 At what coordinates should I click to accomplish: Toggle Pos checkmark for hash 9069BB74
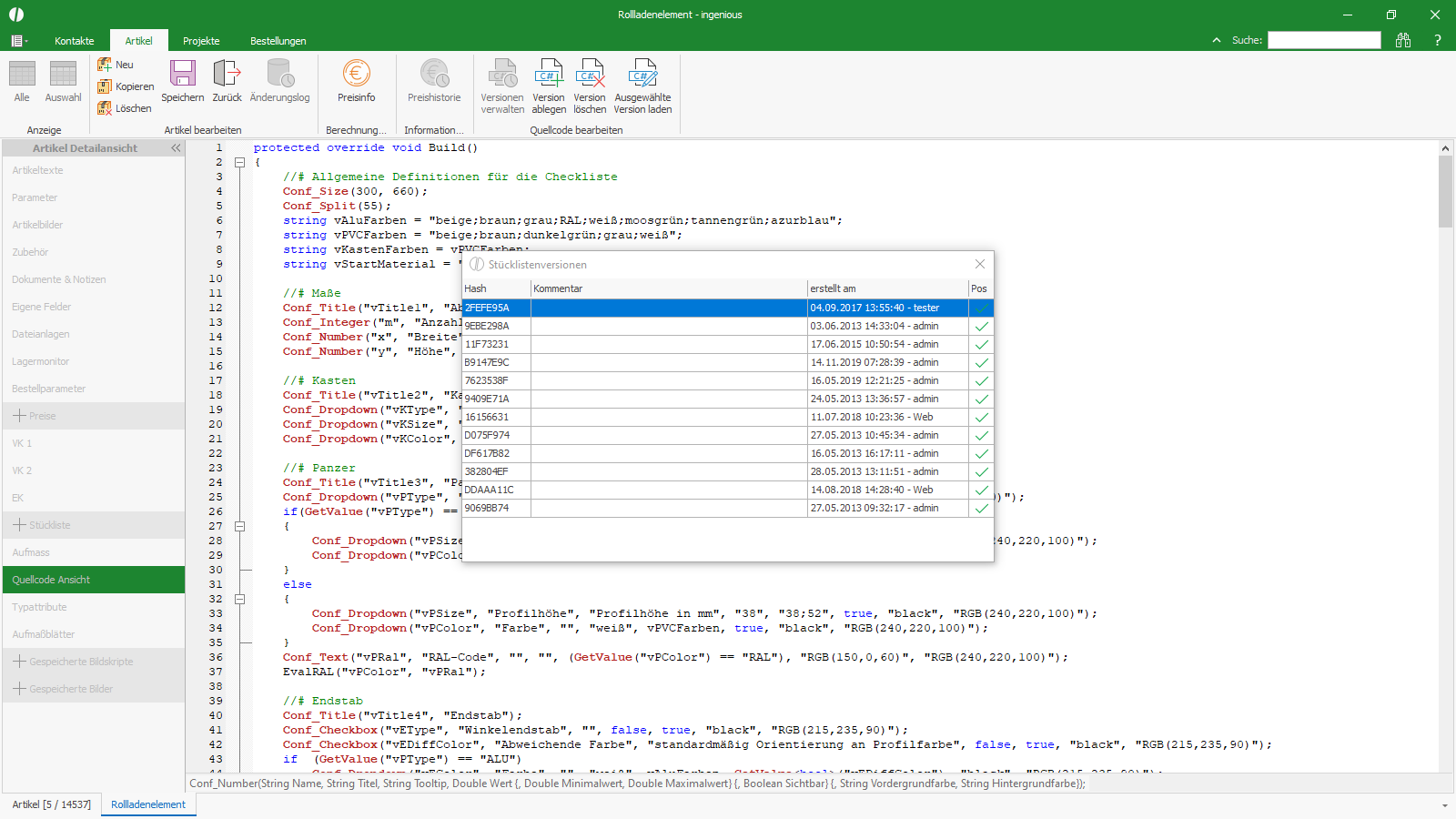click(981, 508)
